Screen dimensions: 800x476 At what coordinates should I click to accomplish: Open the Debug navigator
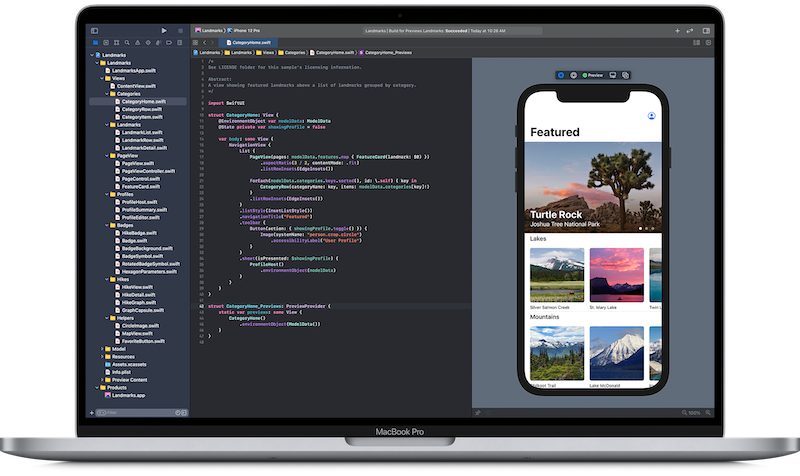coord(158,43)
